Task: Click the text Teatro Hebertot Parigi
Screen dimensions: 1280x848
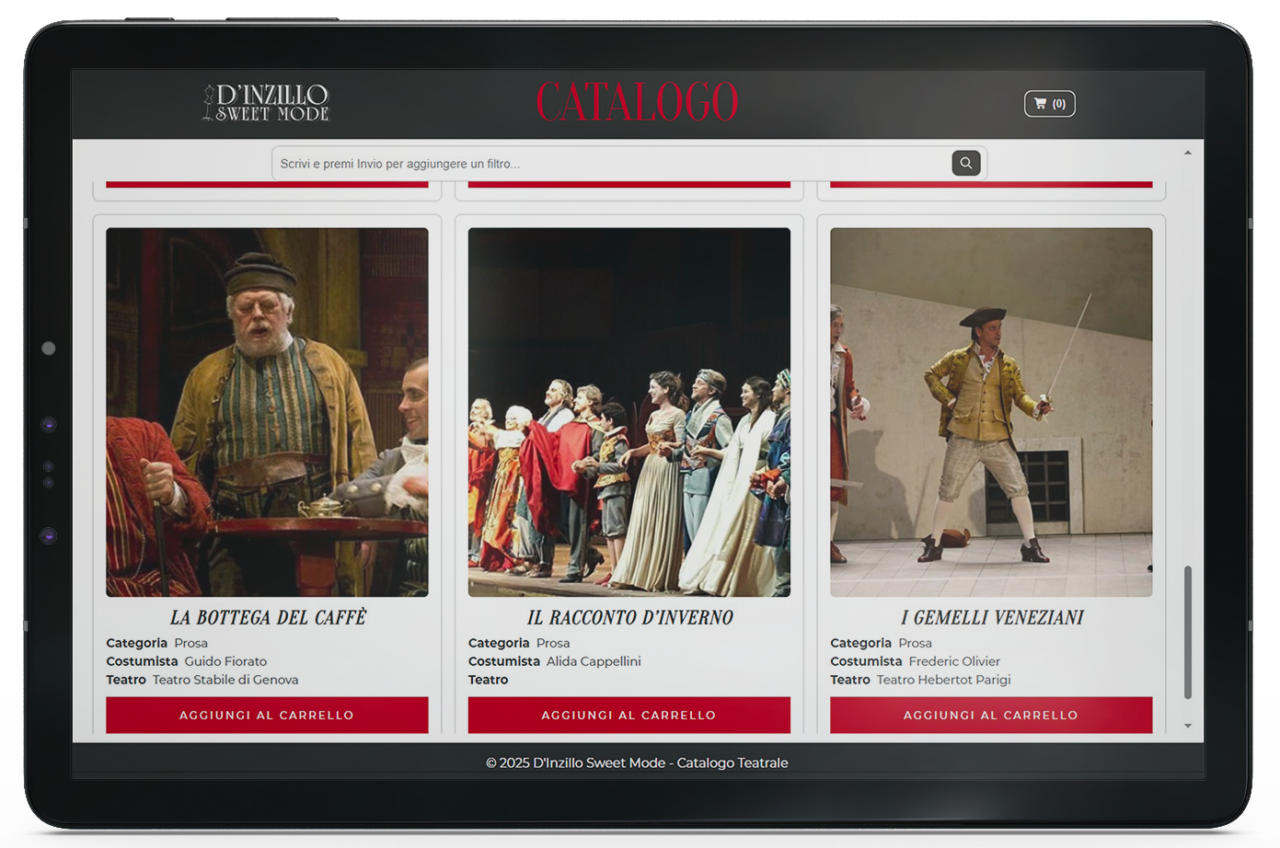Action: [x=944, y=680]
